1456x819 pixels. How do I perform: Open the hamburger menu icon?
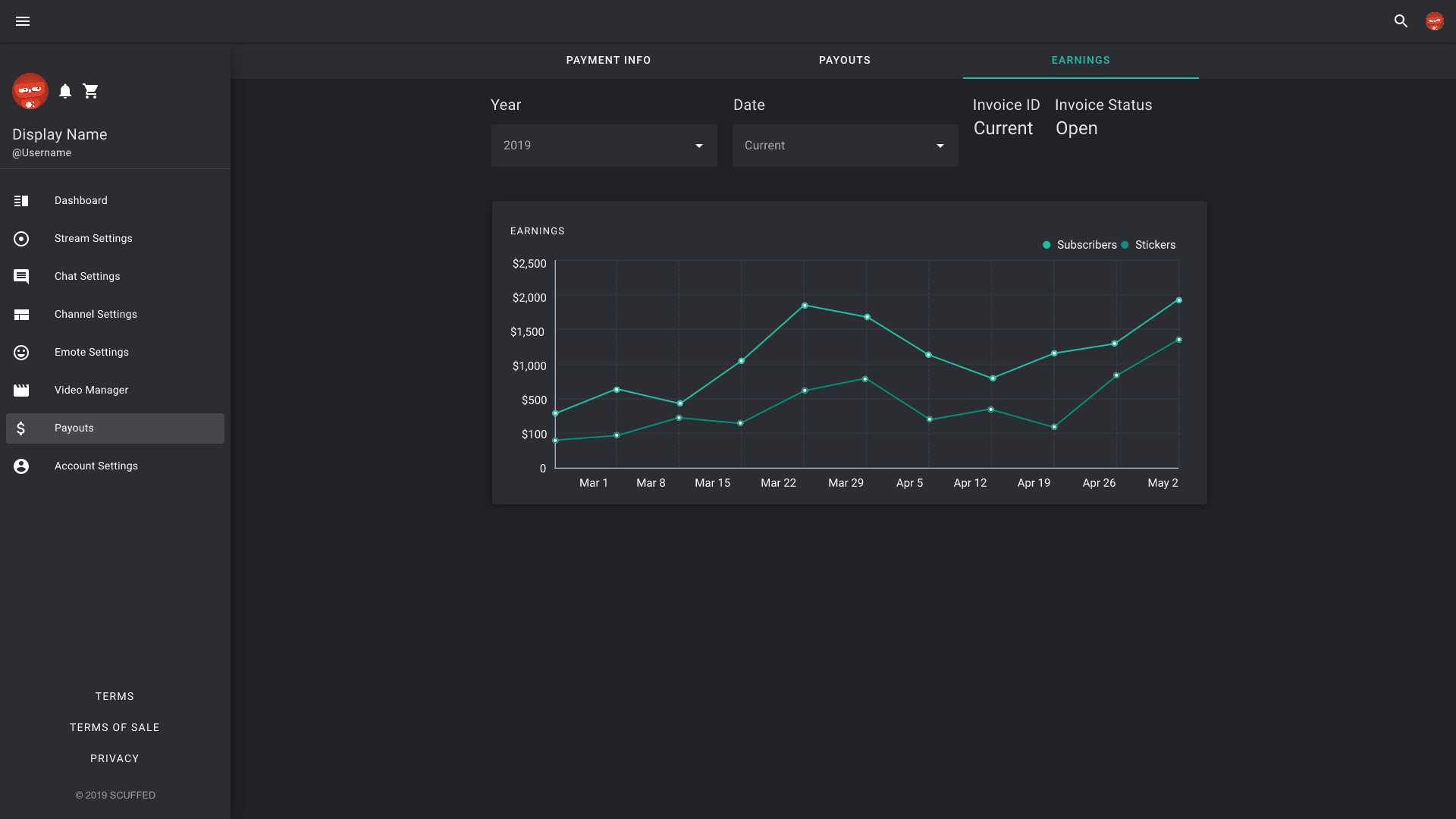point(23,21)
